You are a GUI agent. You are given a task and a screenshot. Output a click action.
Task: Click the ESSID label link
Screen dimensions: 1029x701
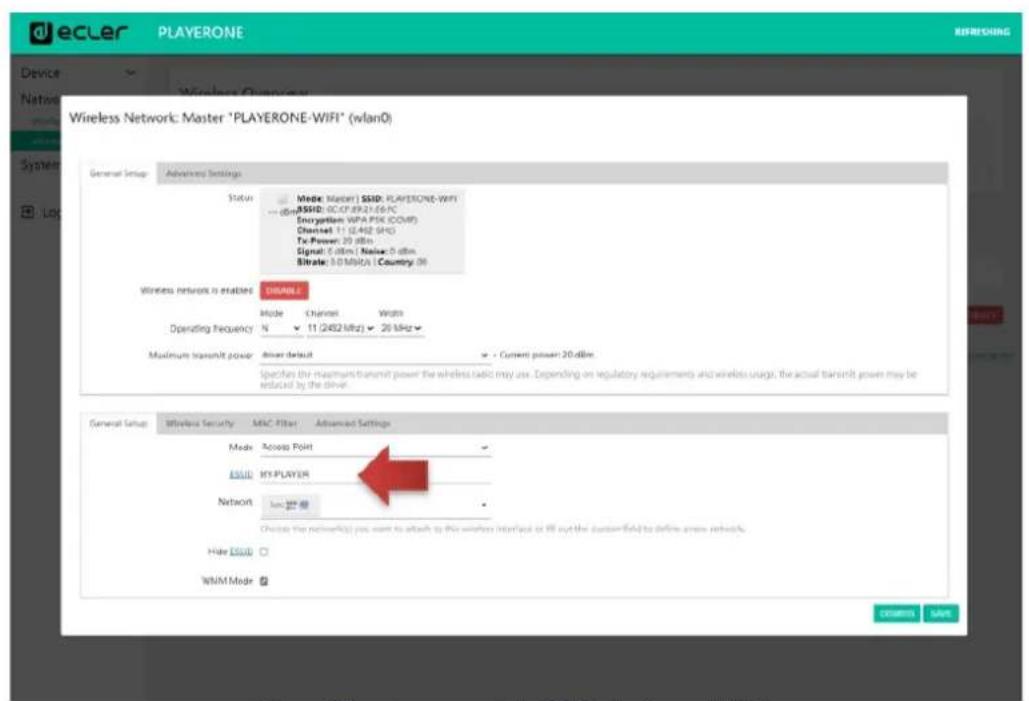point(241,474)
